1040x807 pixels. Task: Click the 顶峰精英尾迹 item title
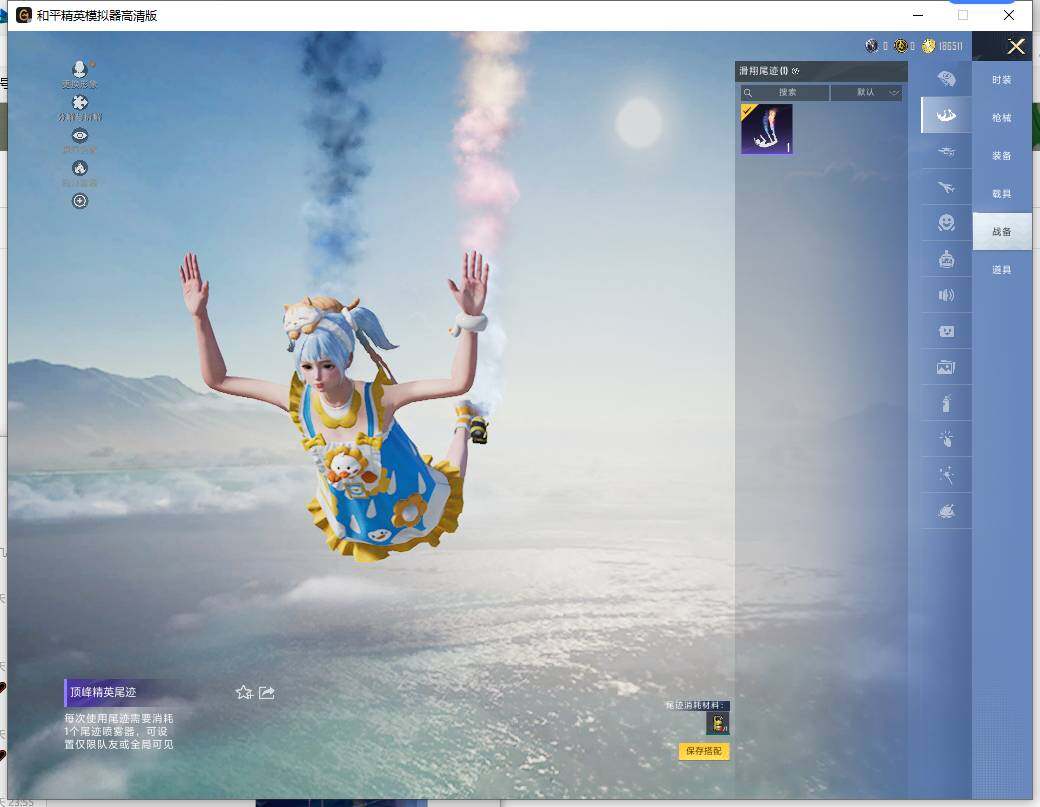coord(103,692)
